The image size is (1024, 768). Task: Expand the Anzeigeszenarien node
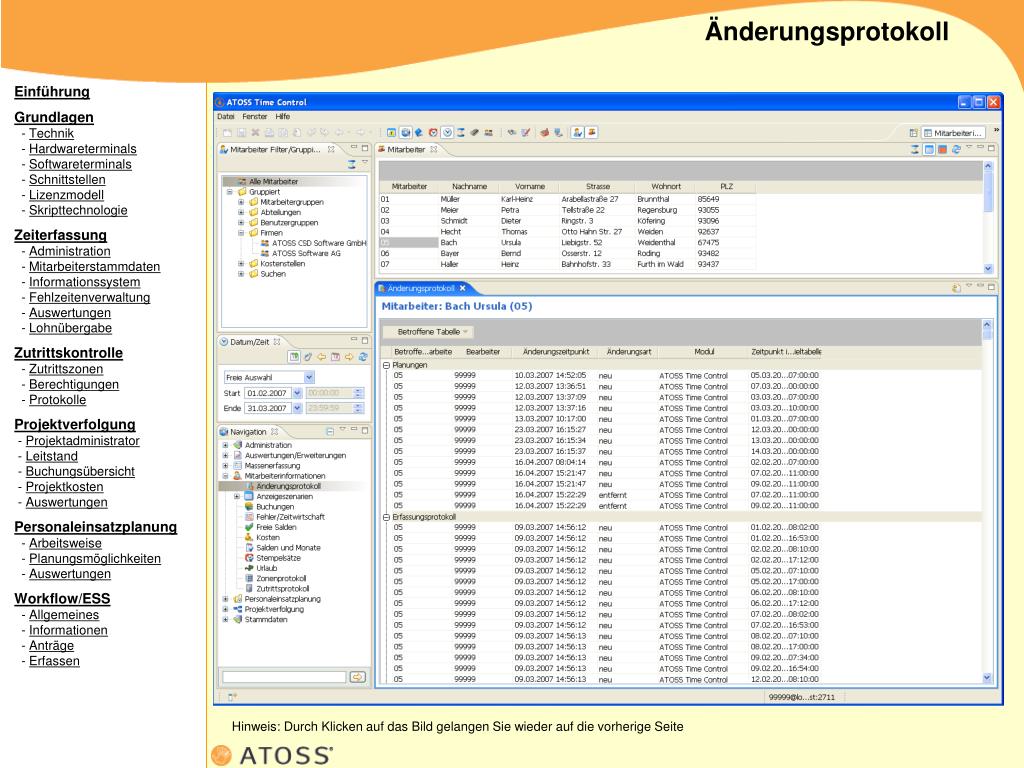tap(237, 496)
